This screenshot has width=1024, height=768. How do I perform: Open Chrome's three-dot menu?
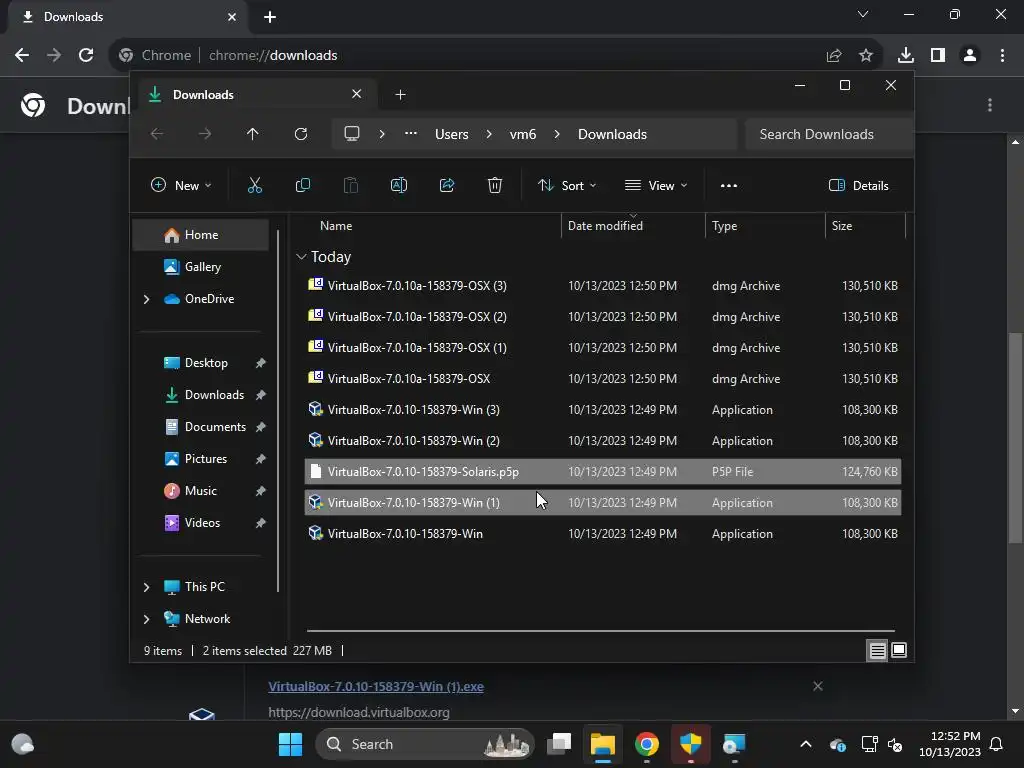pos(1002,56)
